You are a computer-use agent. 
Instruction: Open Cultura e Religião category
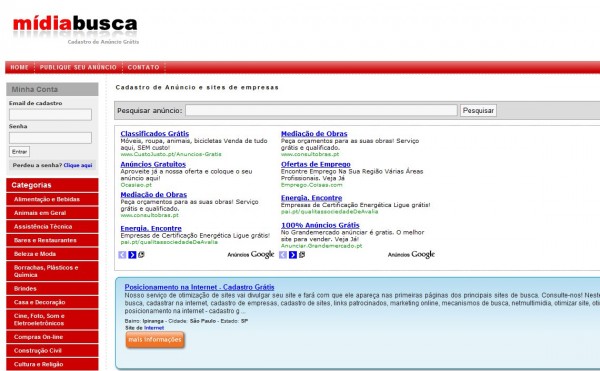pos(52,364)
